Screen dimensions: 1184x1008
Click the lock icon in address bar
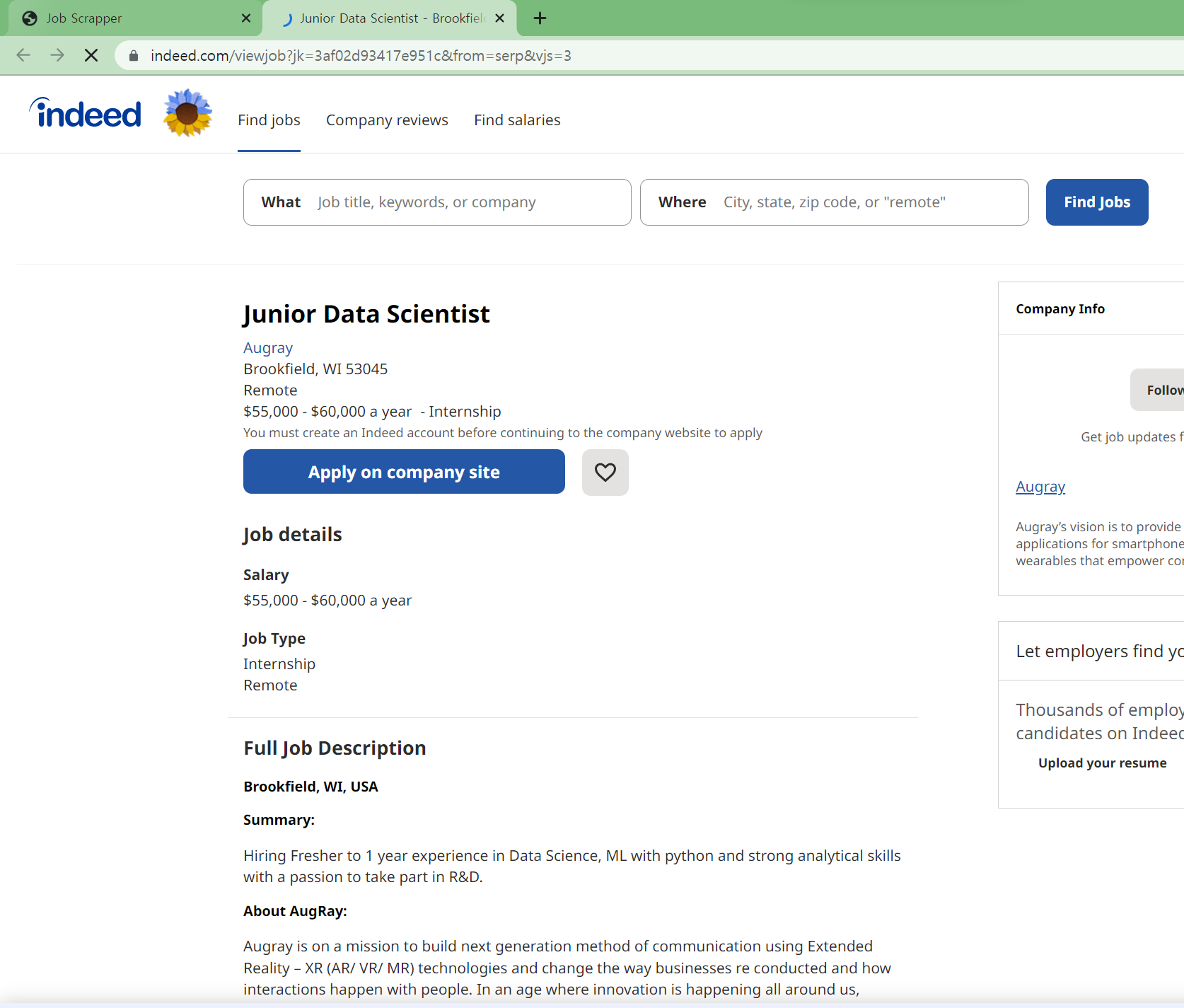pyautogui.click(x=134, y=55)
